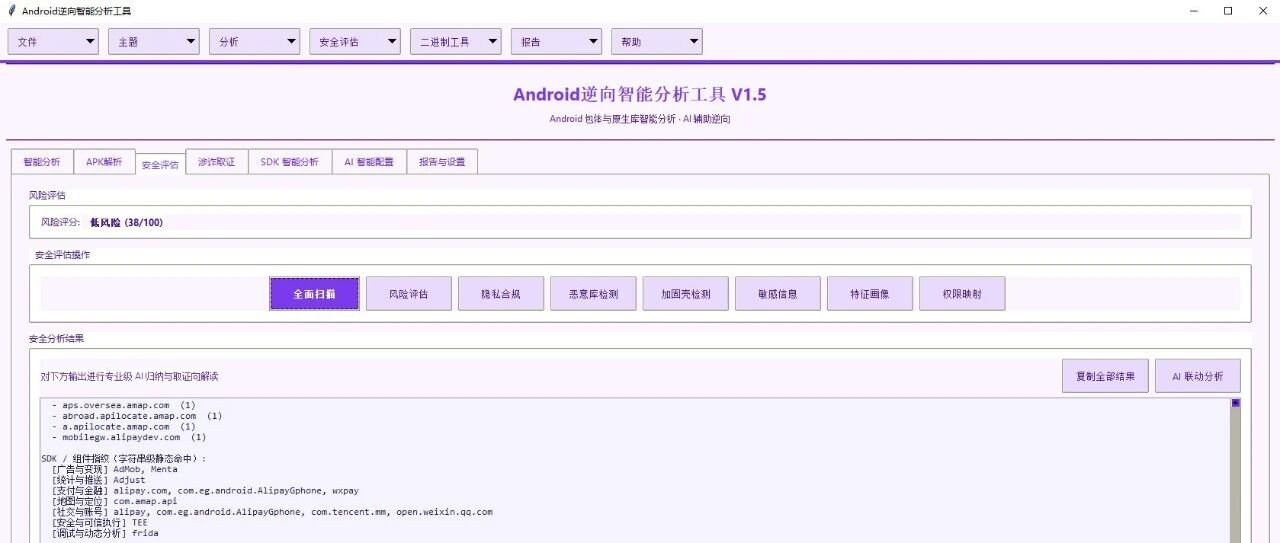The width and height of the screenshot is (1280, 543).
Task: Minimize the application window
Action: (x=1194, y=11)
